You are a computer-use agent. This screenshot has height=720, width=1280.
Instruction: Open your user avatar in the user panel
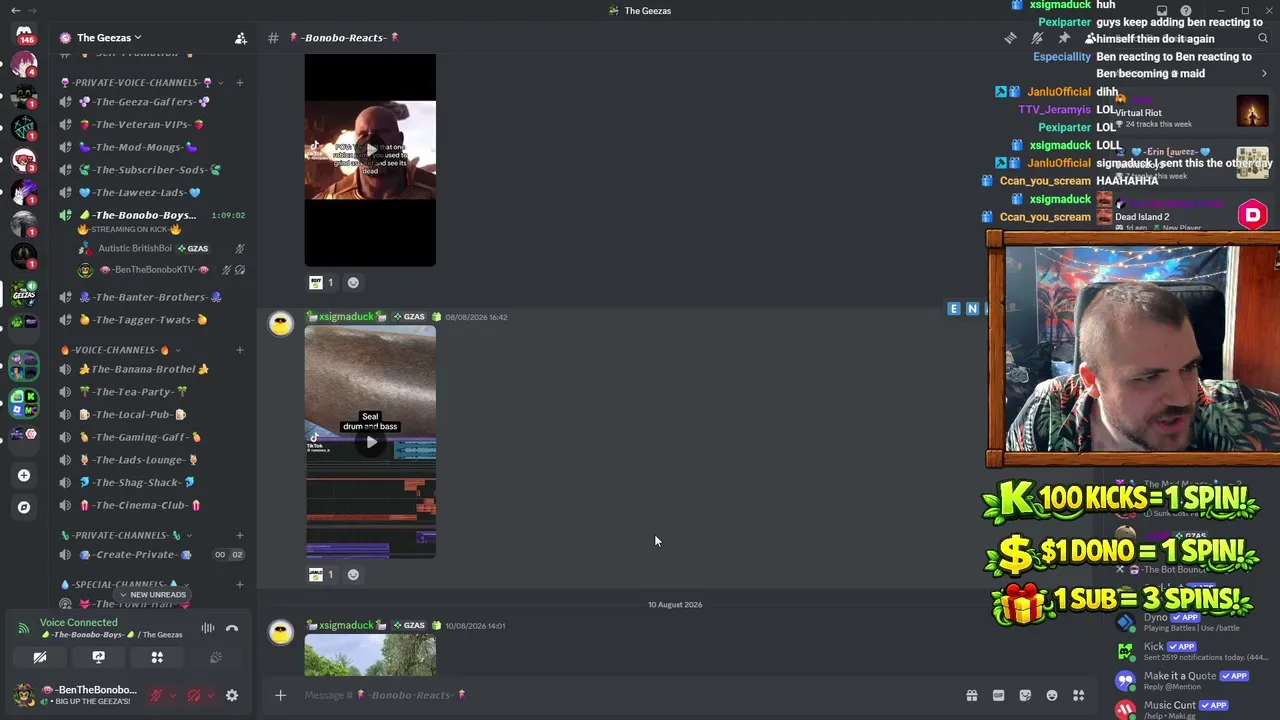[x=24, y=695]
